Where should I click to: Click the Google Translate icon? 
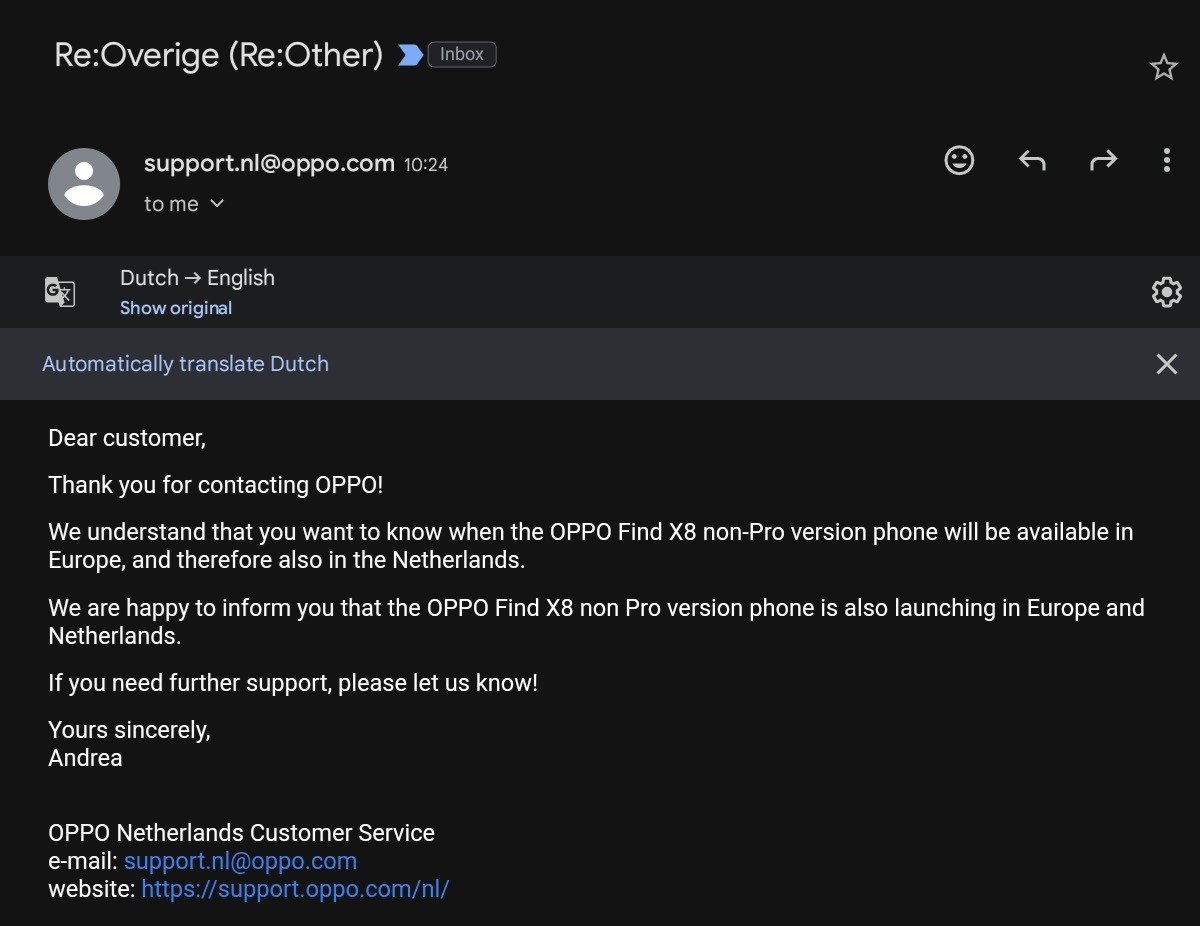click(60, 292)
